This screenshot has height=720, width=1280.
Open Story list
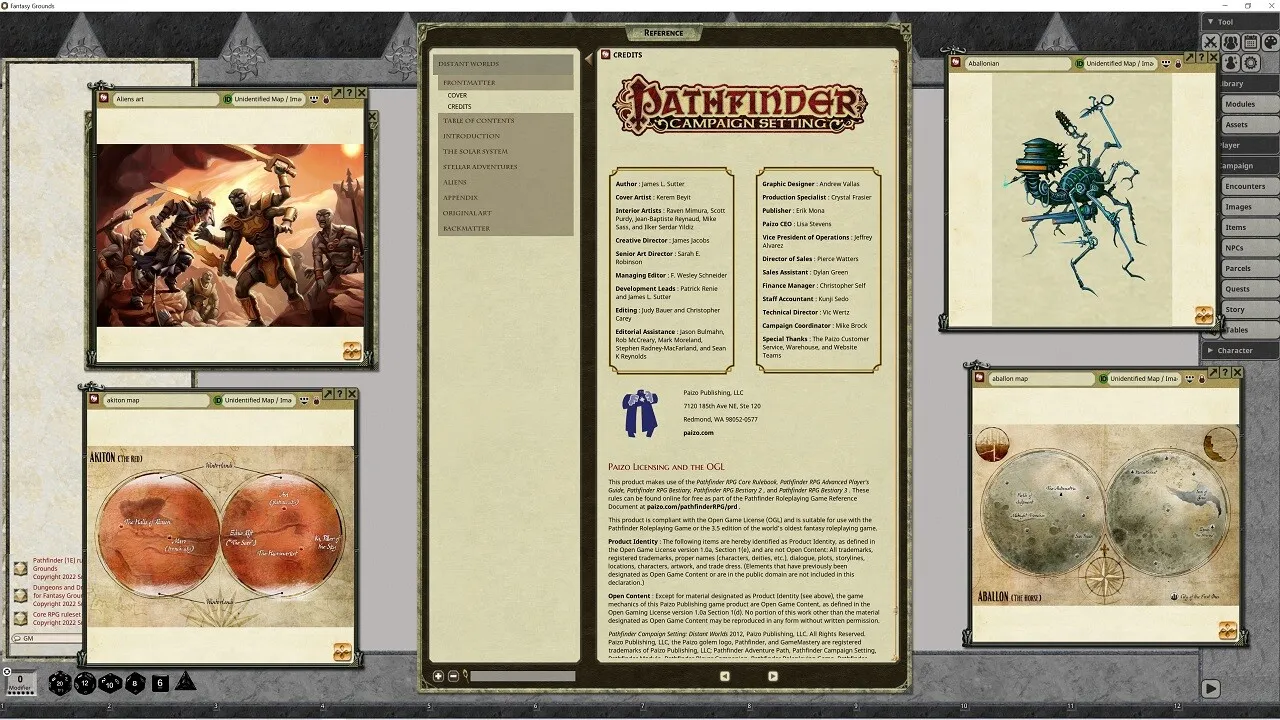(x=1249, y=310)
